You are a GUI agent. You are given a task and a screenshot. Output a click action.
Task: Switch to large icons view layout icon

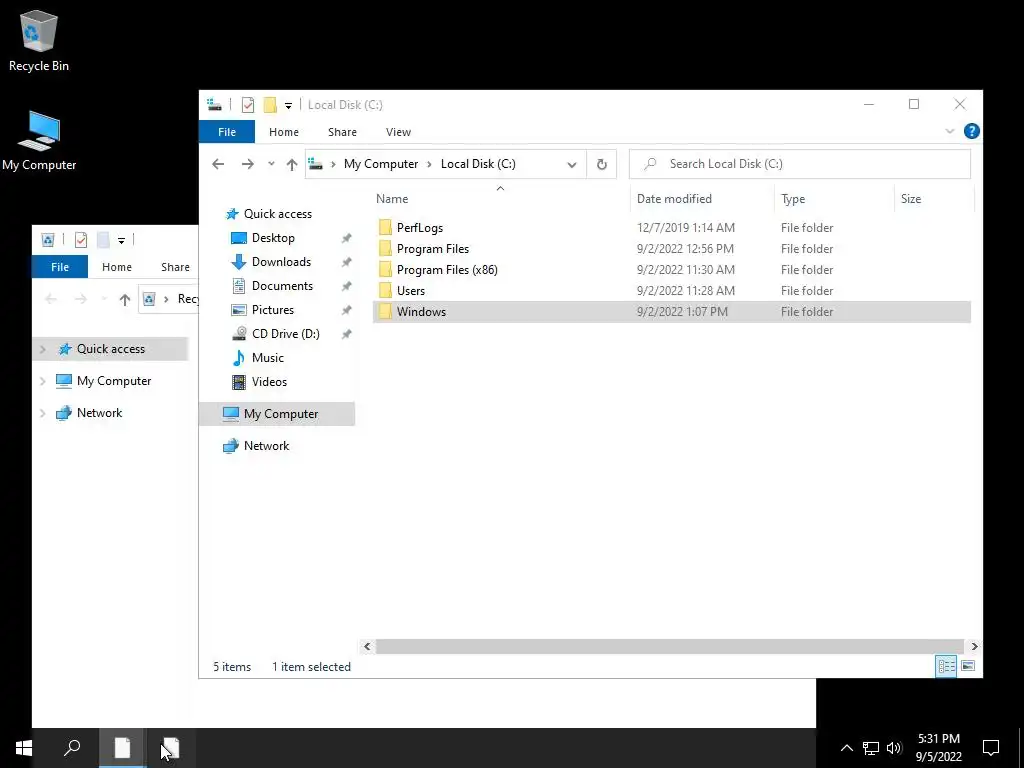(x=968, y=666)
